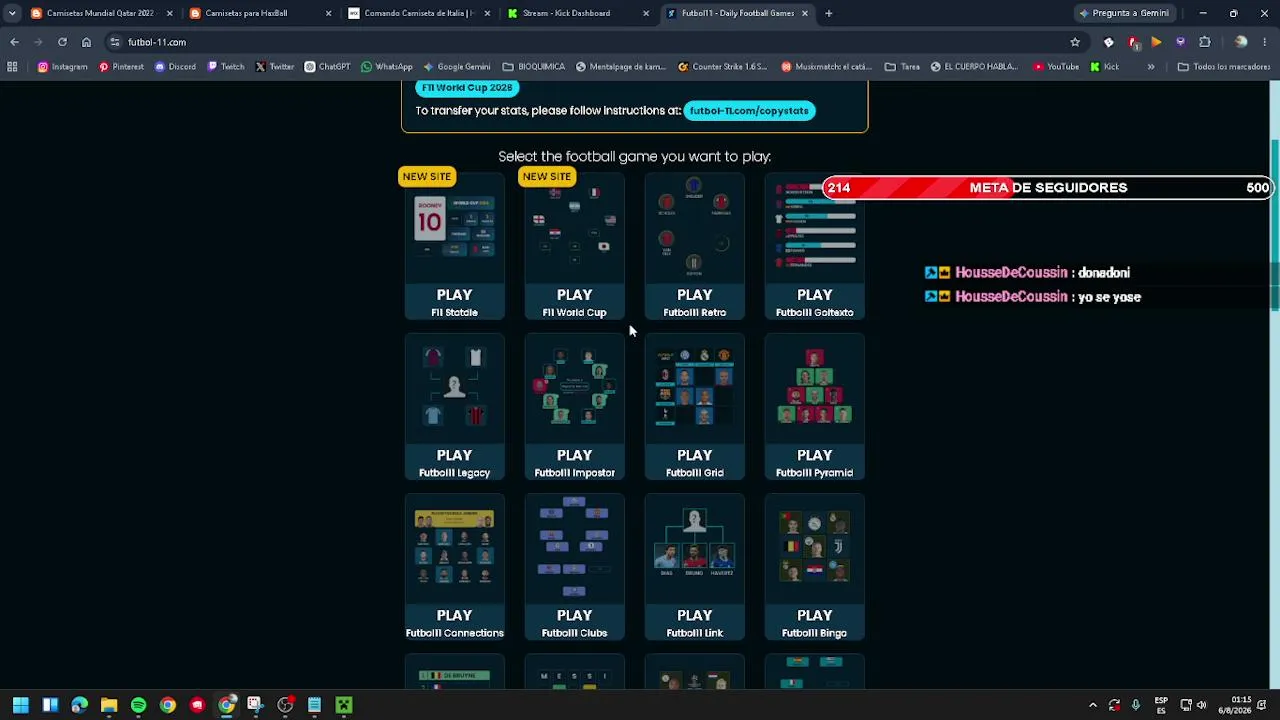
Task: Play the Futbol11 Link game
Action: click(694, 567)
